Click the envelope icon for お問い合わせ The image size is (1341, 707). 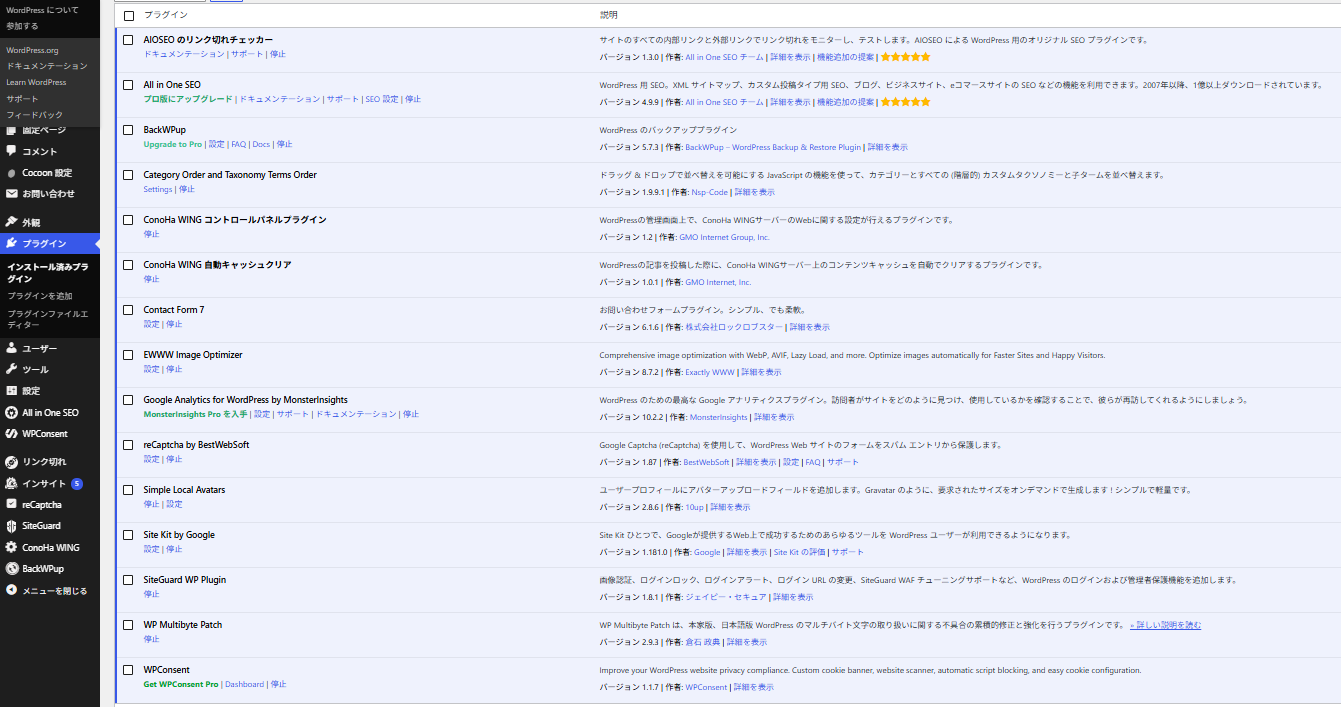point(11,193)
